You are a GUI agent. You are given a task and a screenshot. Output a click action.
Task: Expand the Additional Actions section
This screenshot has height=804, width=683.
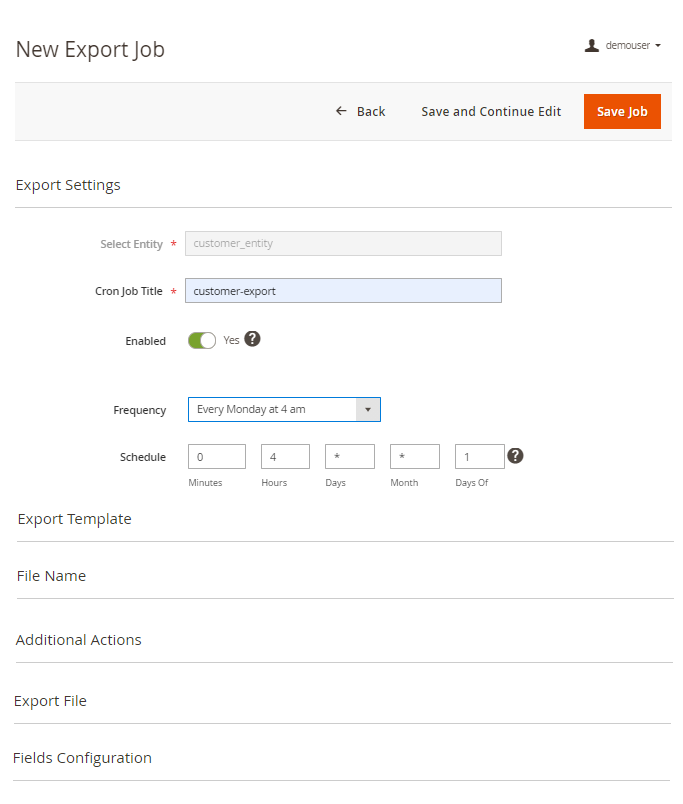point(79,640)
